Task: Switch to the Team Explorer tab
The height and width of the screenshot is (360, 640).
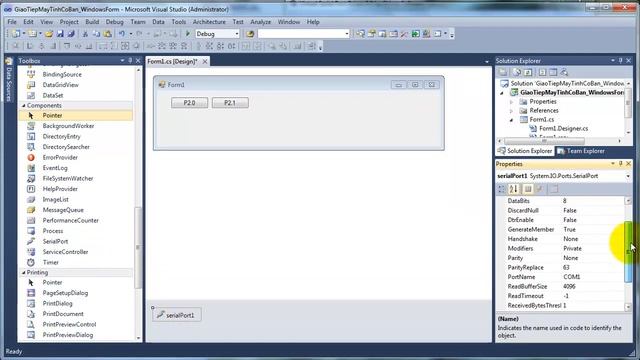Action: (581, 151)
